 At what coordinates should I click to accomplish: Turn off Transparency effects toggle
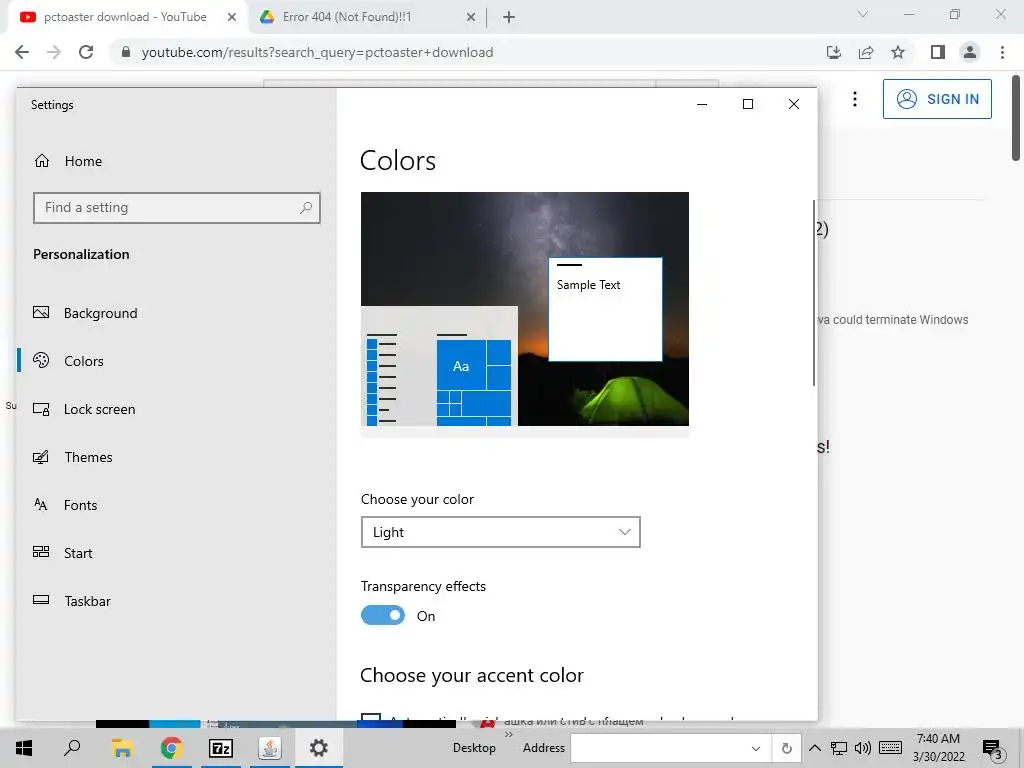click(383, 615)
